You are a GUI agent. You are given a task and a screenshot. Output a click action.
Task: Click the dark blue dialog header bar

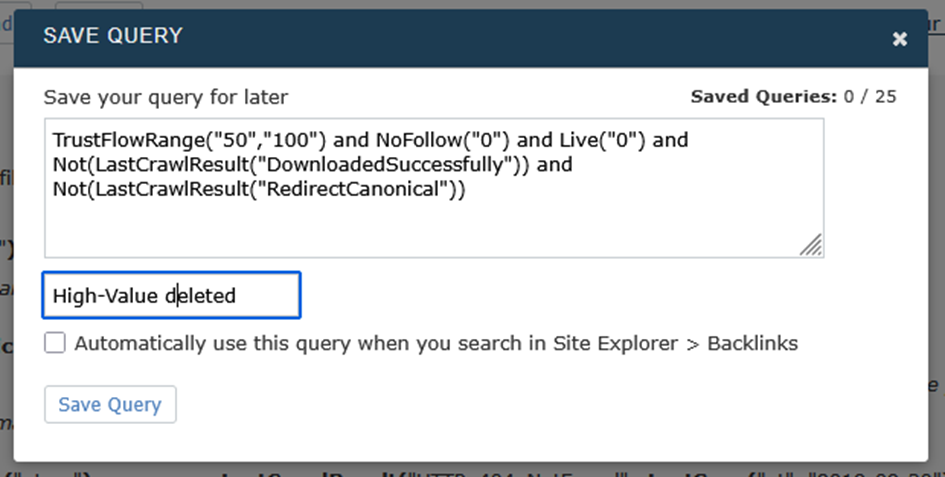point(500,38)
